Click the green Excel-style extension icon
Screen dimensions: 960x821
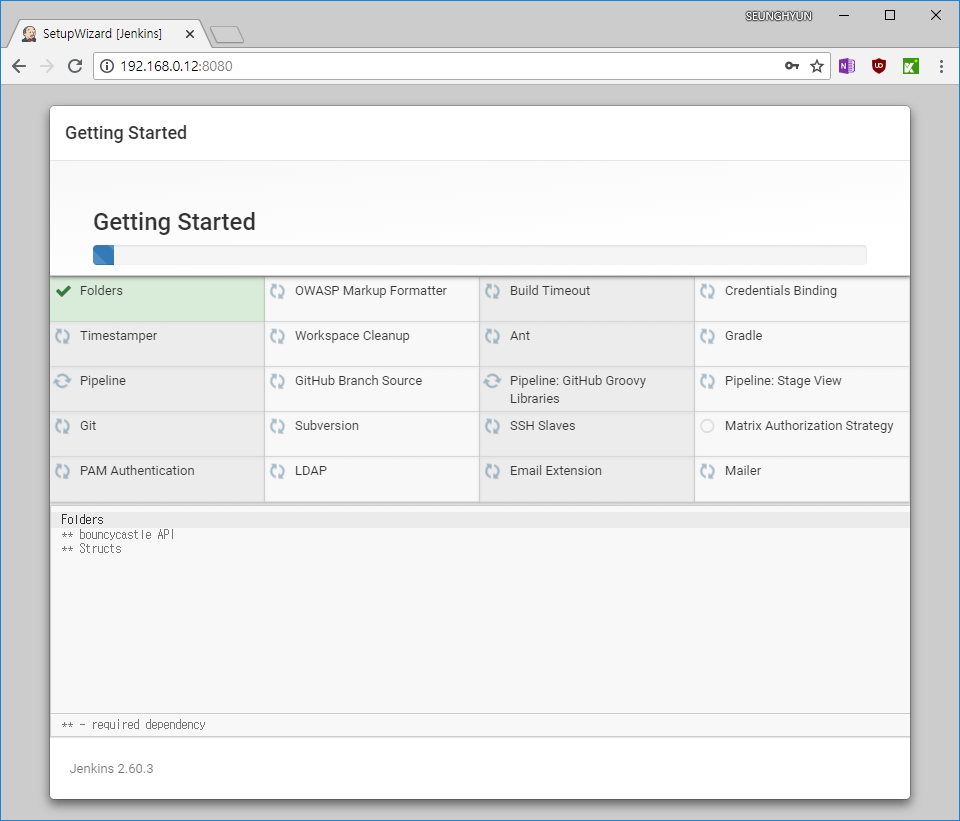[x=911, y=66]
